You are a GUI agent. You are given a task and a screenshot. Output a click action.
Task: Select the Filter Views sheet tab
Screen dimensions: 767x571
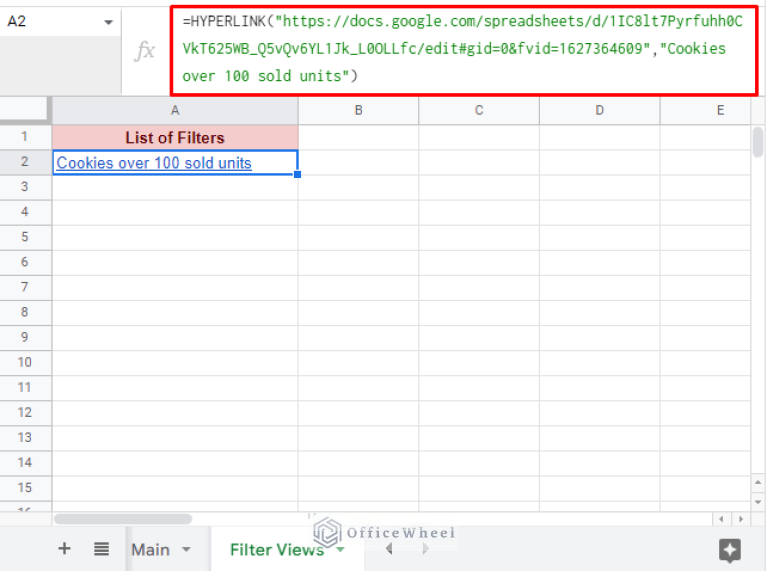click(x=277, y=550)
